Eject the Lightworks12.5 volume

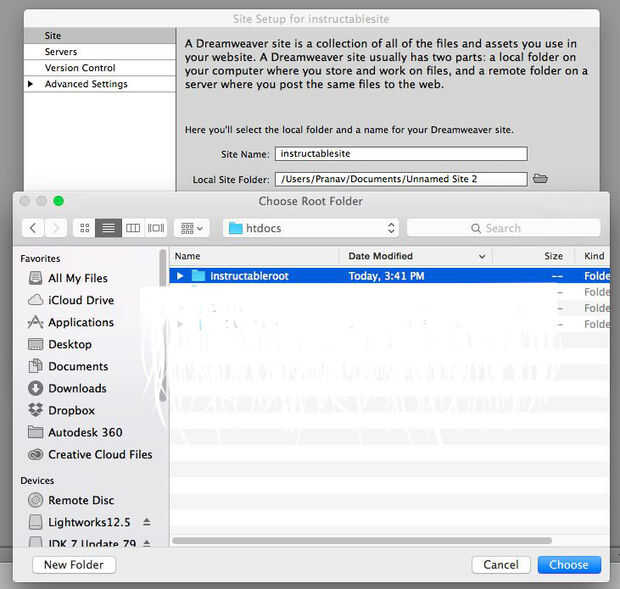(x=147, y=522)
